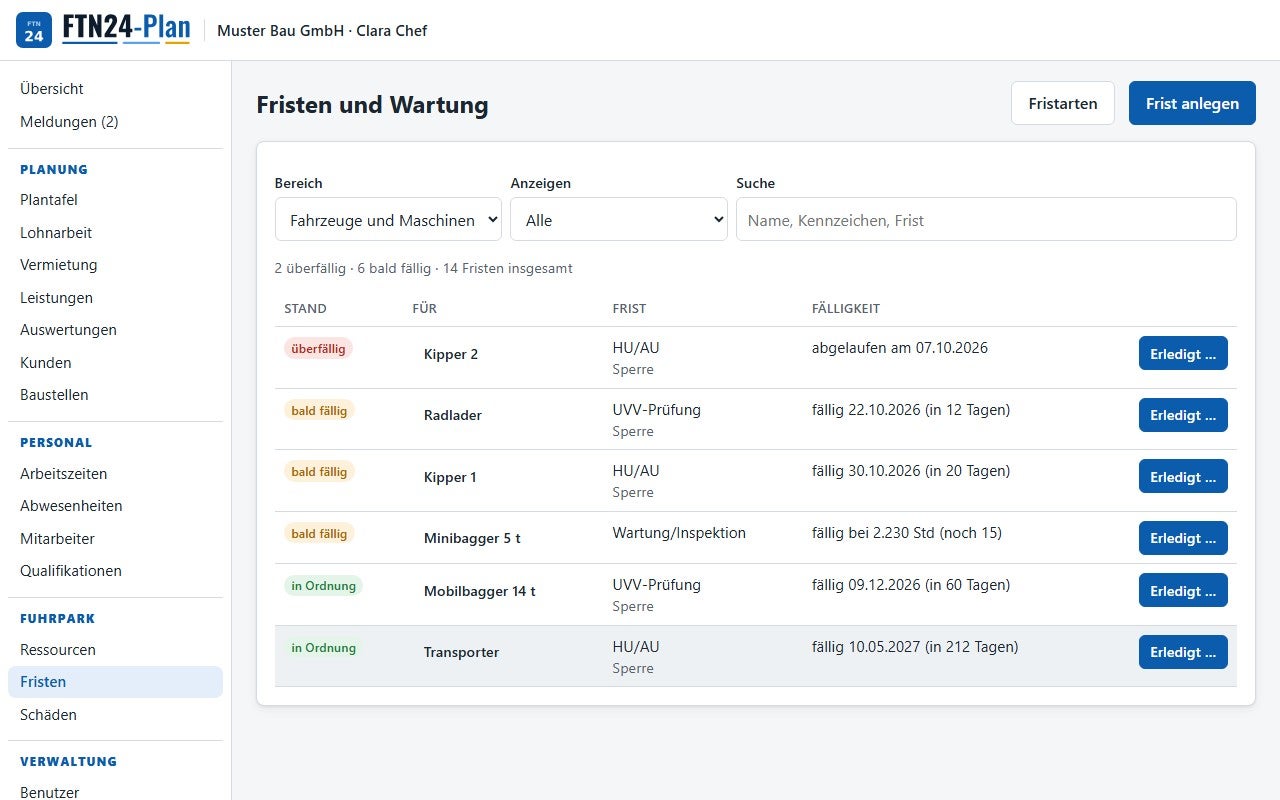Open the Fristarten button
This screenshot has height=800, width=1280.
tap(1063, 103)
